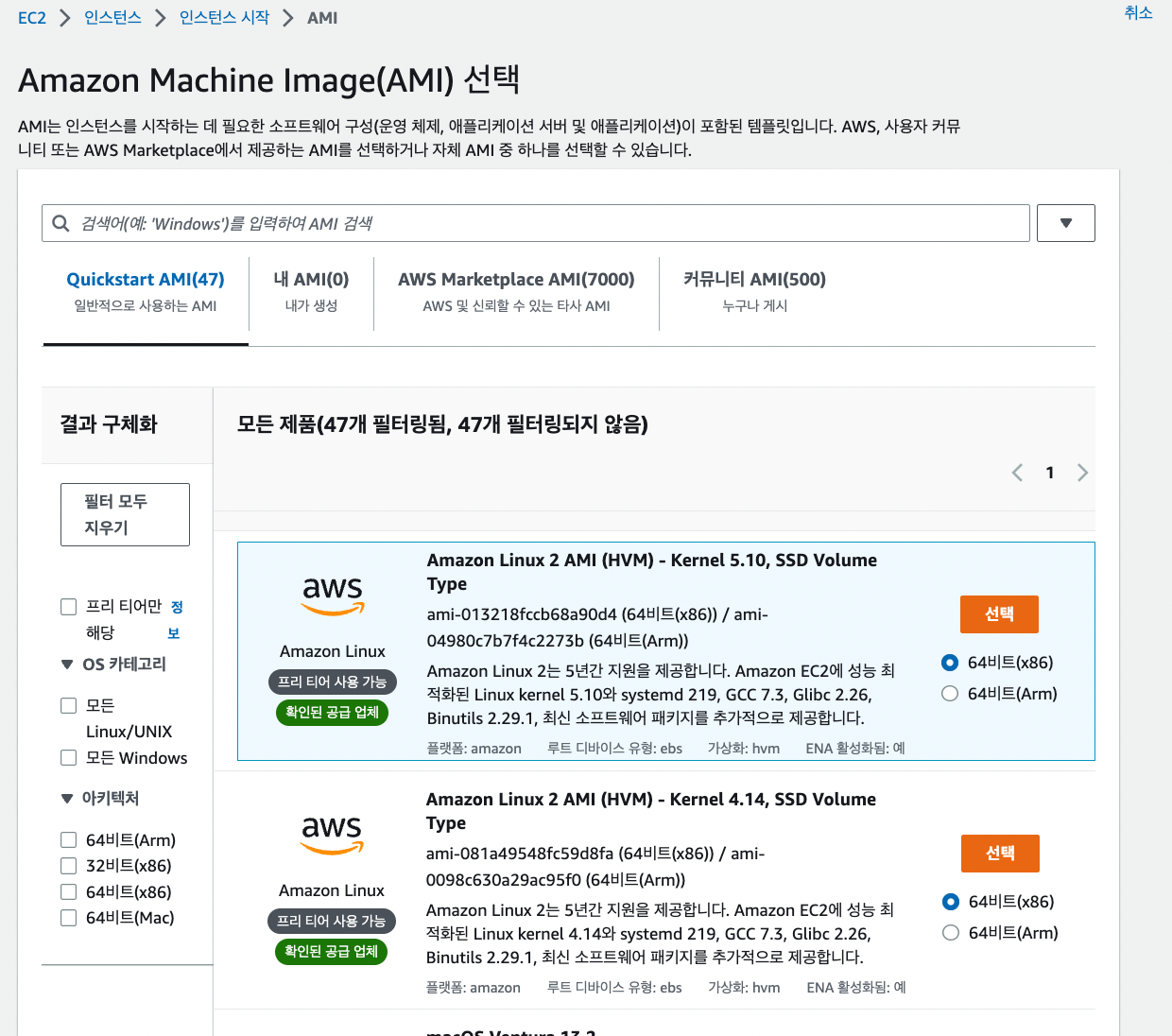
Task: Open the EC2 breadcrumb link
Action: (x=32, y=18)
